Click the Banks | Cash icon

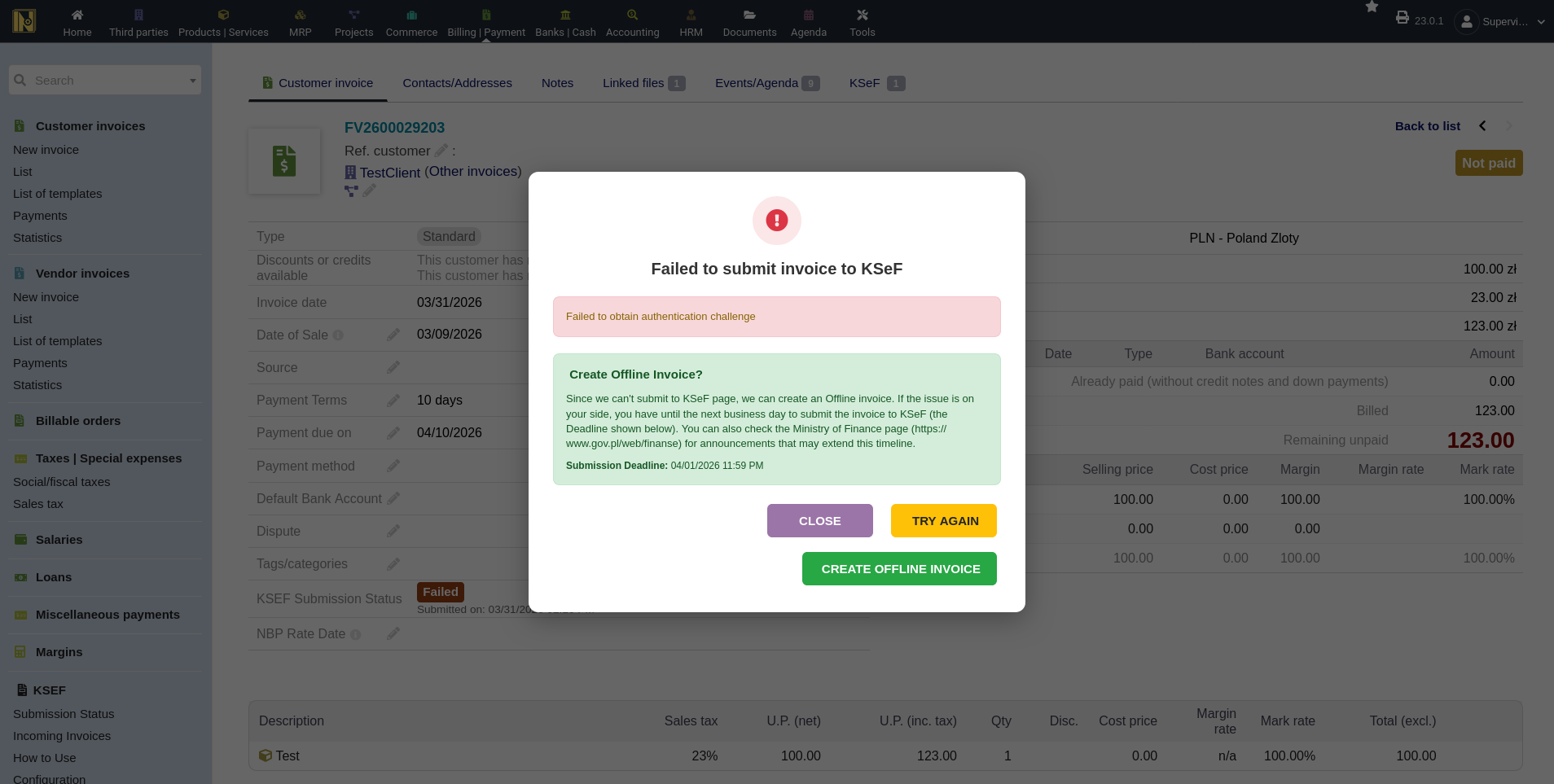565,15
